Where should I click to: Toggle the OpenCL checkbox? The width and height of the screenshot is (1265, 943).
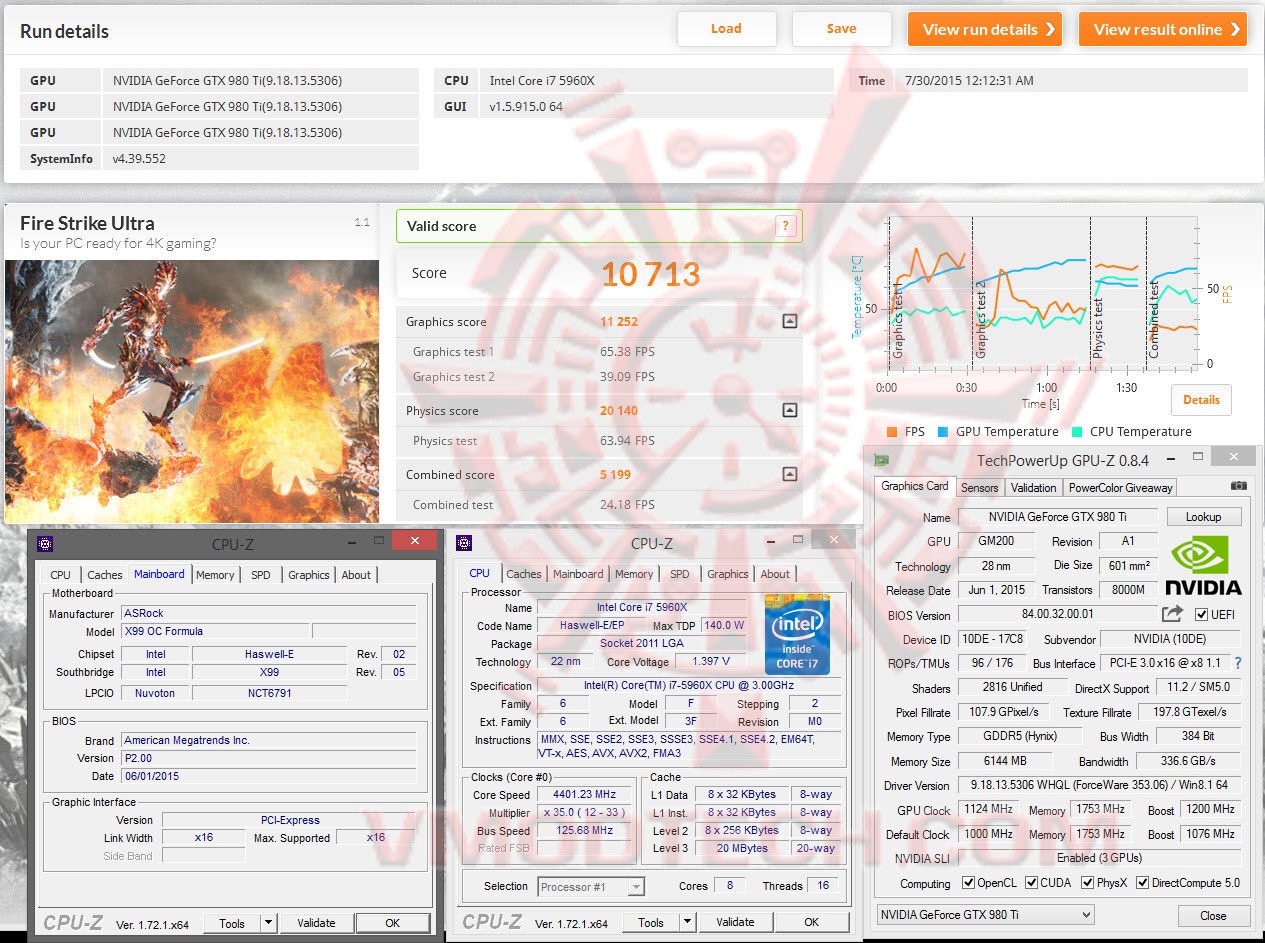click(x=967, y=883)
